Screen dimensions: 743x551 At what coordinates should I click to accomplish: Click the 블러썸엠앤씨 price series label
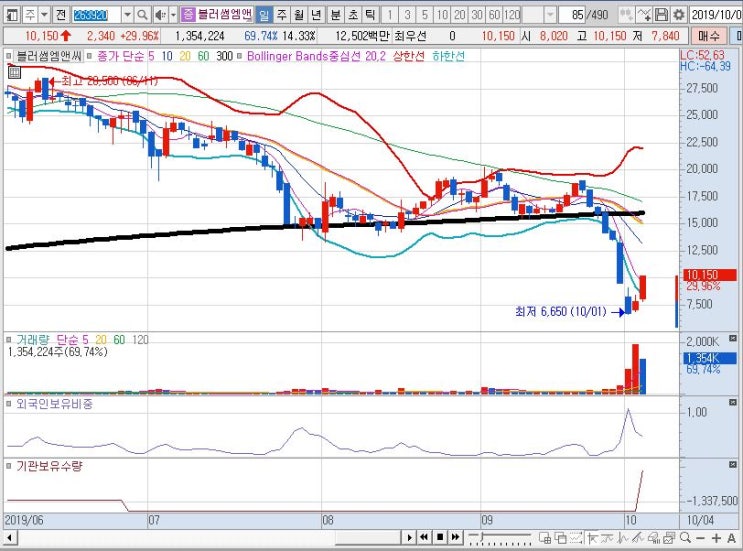(x=49, y=56)
